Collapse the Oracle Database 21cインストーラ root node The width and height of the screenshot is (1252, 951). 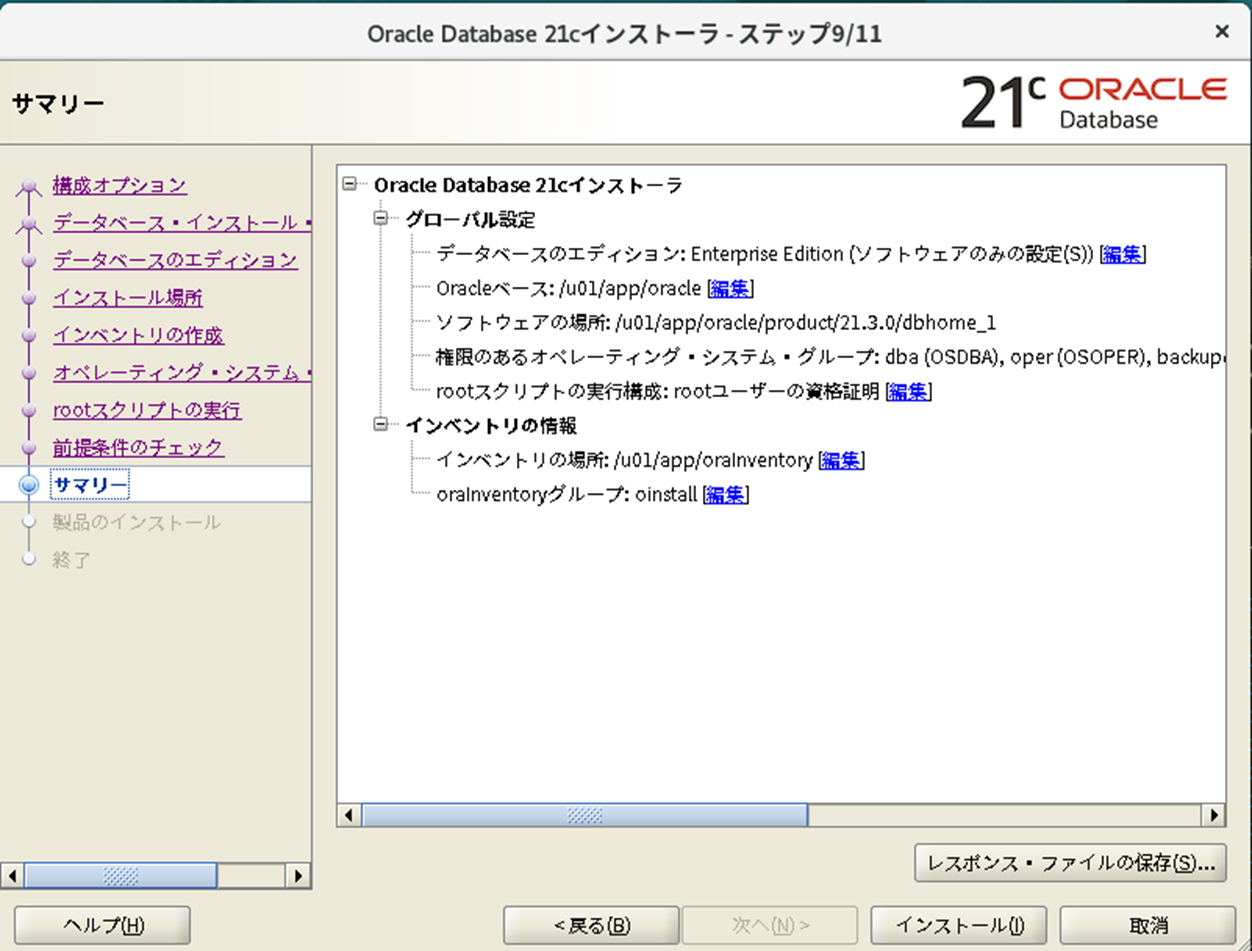point(350,184)
